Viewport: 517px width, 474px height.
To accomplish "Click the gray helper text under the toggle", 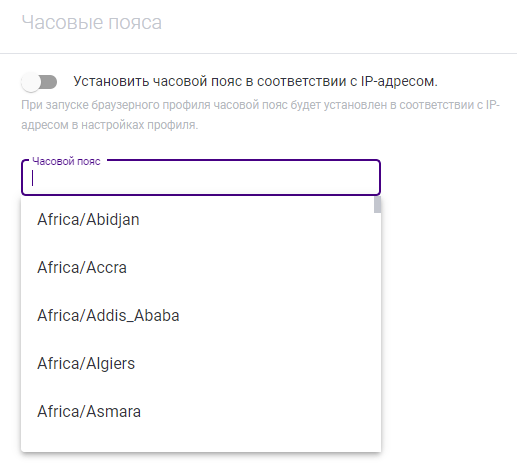I will pos(260,115).
